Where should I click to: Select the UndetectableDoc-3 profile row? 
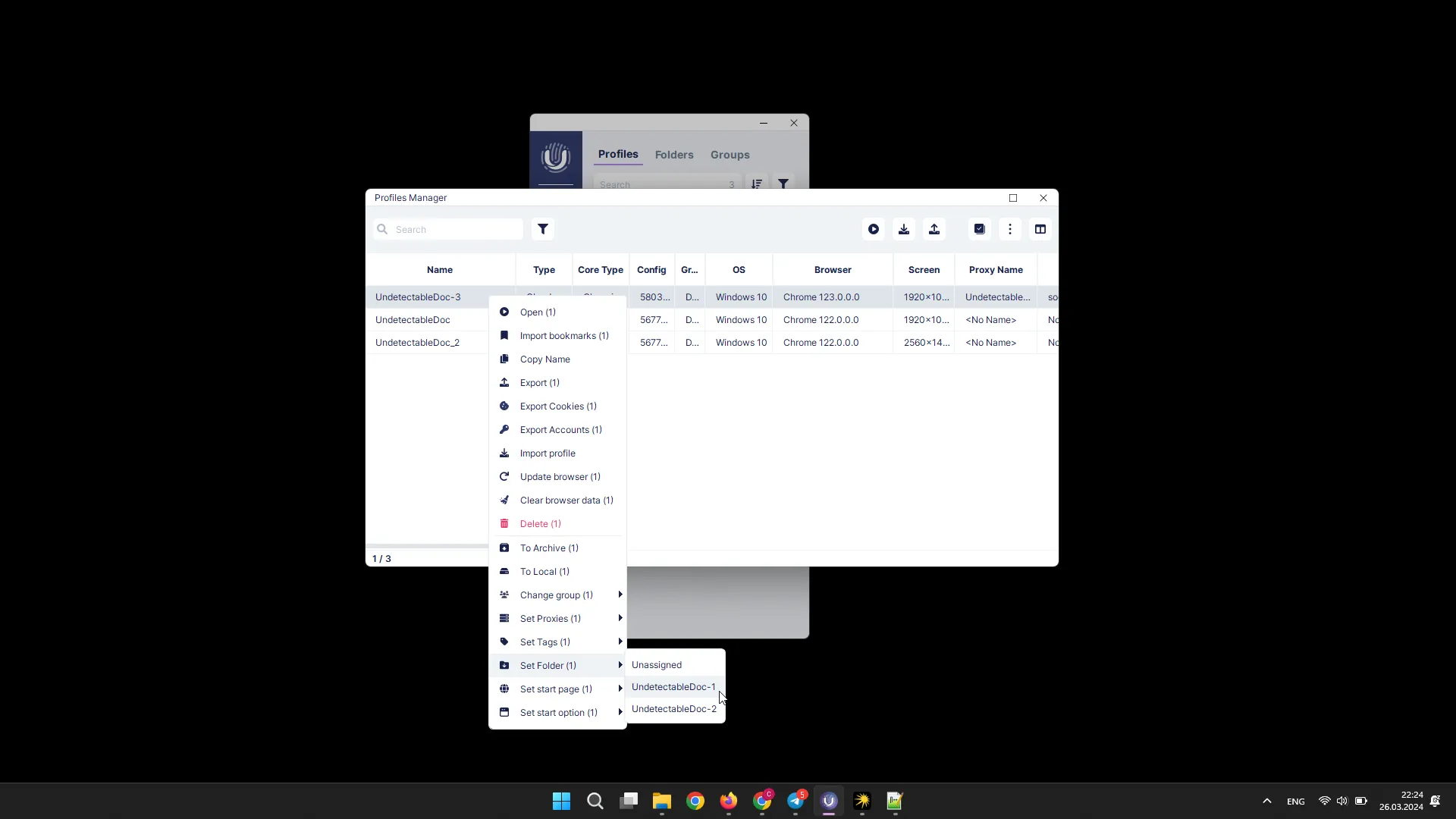coord(711,297)
